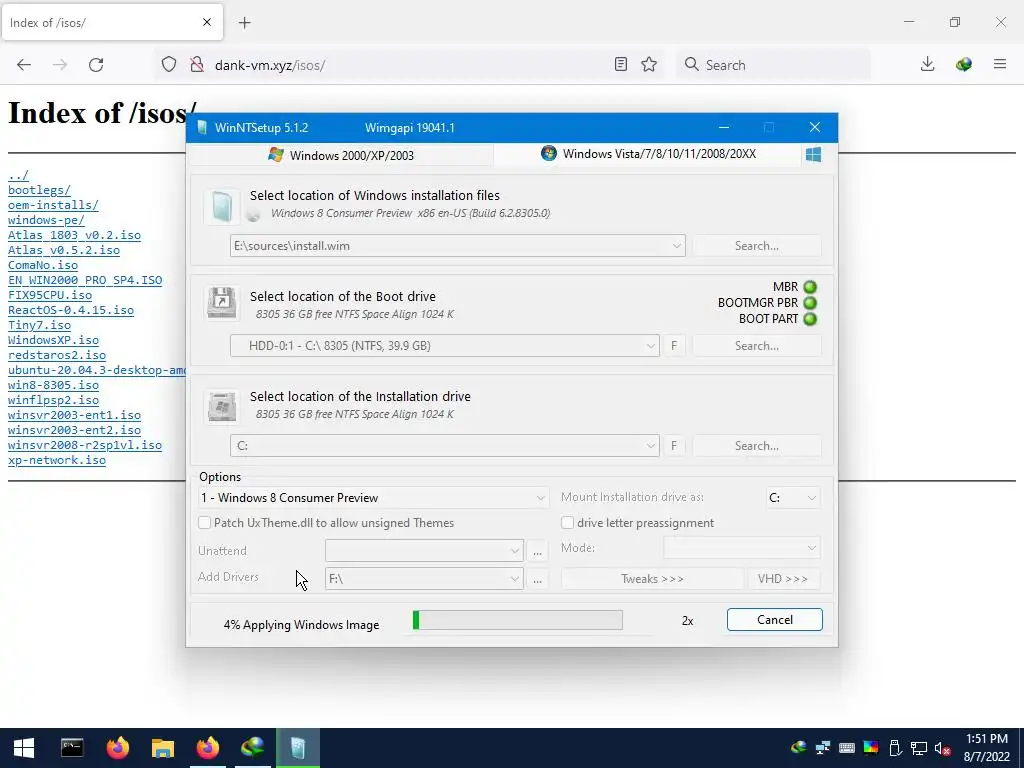Viewport: 1024px width, 768px height.
Task: Click the MBR green status indicator
Action: pyautogui.click(x=810, y=287)
